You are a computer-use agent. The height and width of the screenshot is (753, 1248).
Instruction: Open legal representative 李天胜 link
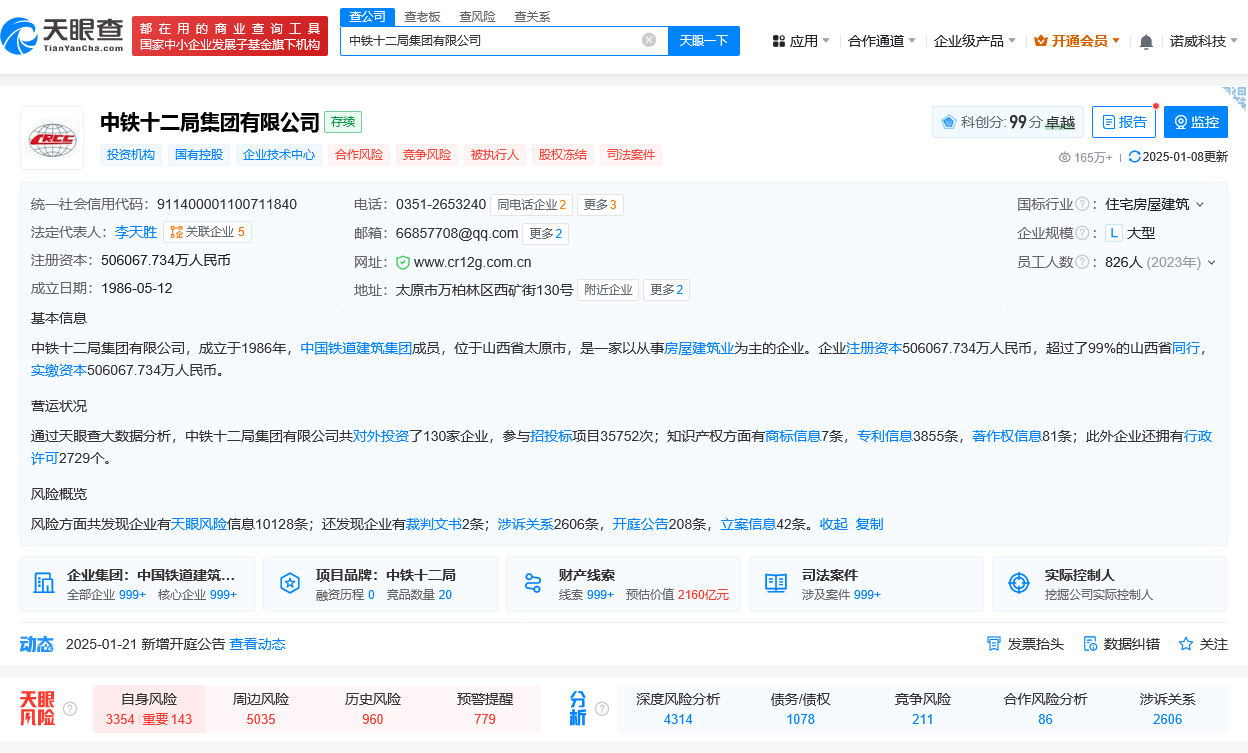click(x=136, y=232)
